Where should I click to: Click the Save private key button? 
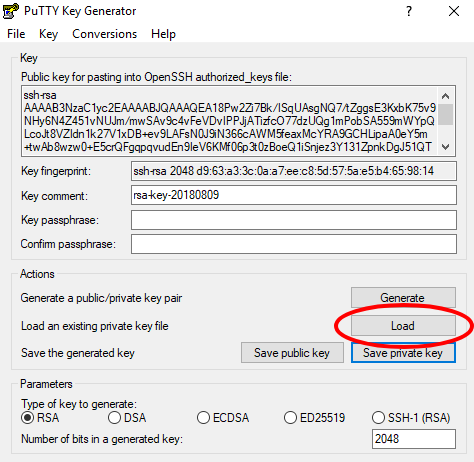pos(403,353)
